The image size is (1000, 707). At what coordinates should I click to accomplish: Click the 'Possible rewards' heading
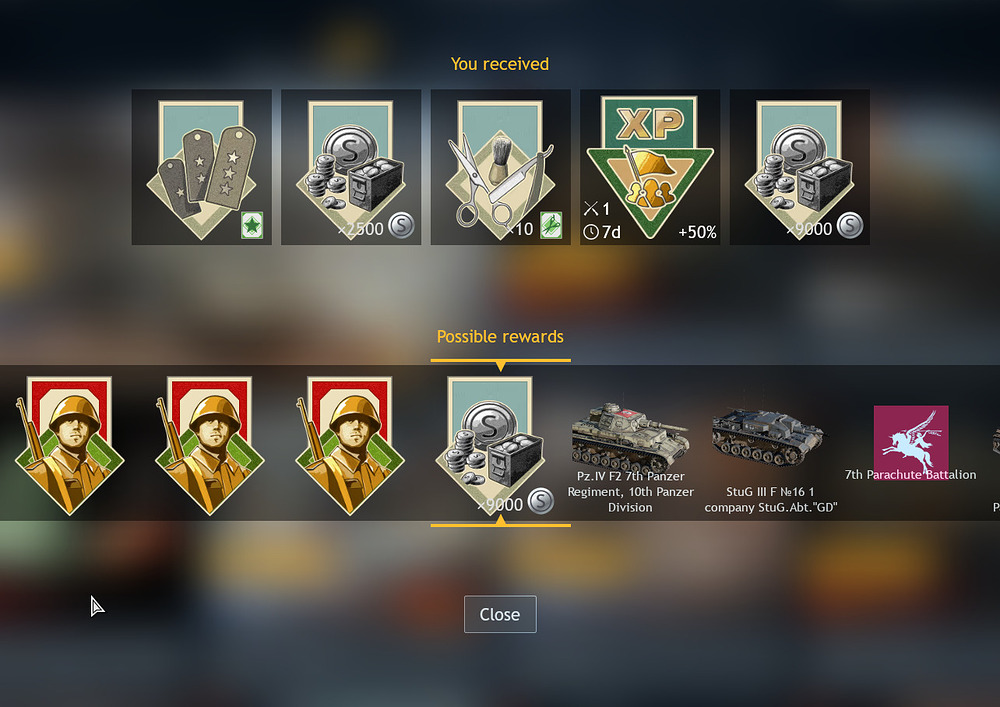[x=500, y=337]
